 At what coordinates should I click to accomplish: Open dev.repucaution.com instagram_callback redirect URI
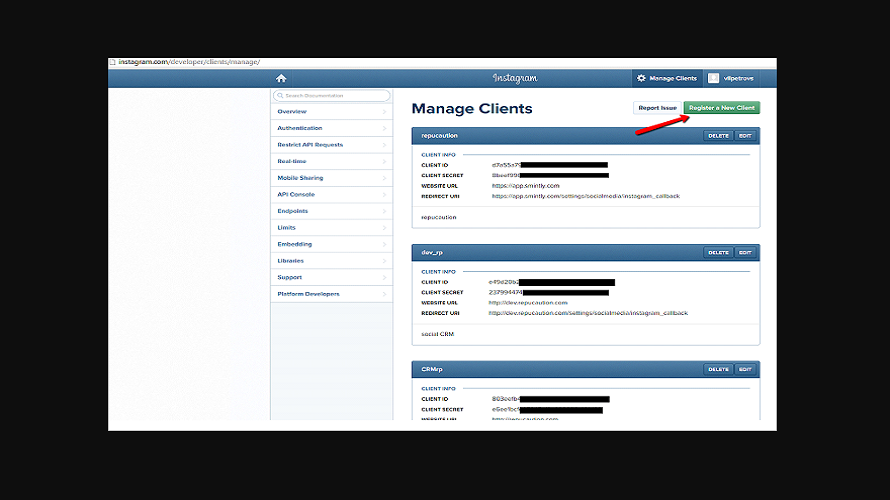point(588,313)
